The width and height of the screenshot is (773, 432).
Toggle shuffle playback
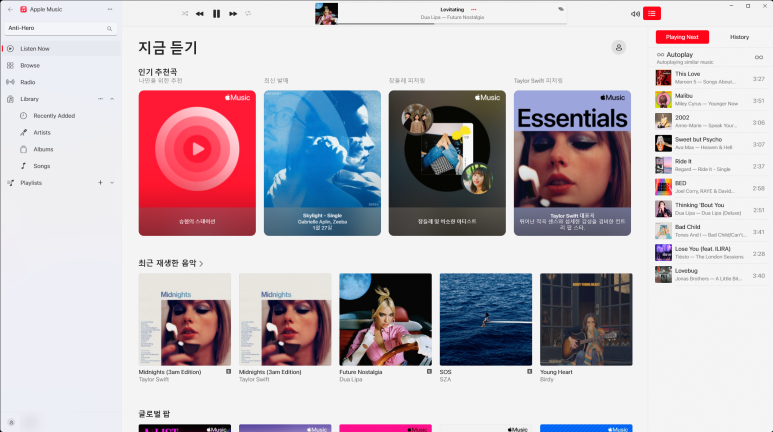tap(185, 13)
